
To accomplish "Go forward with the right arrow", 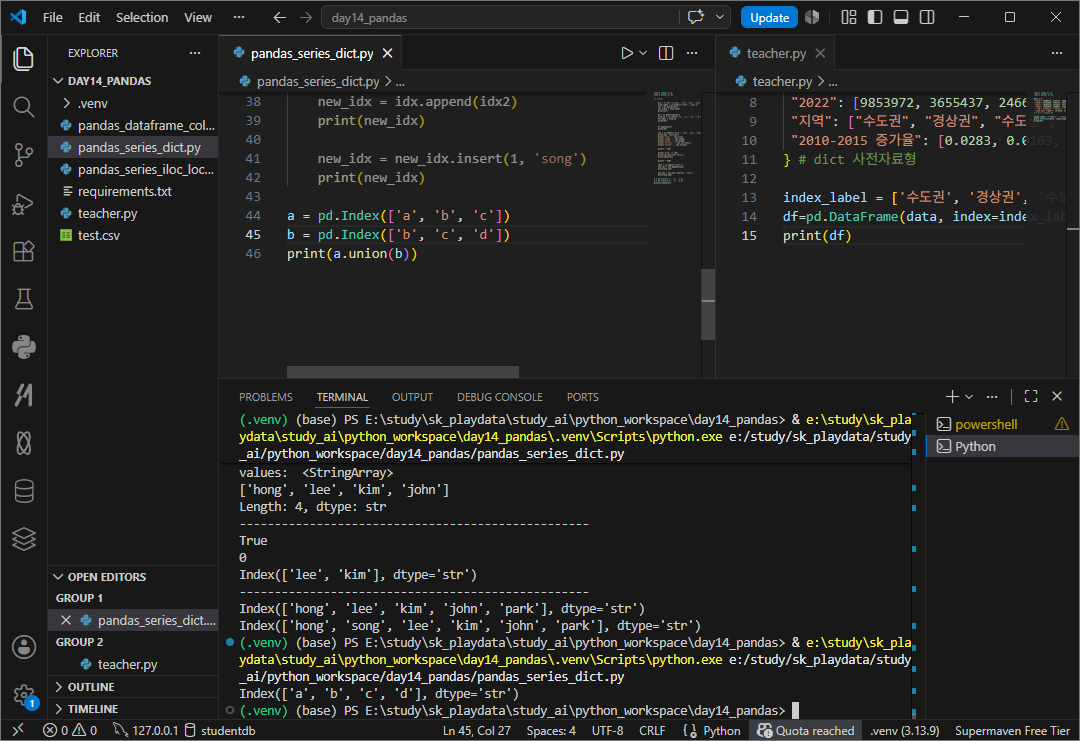I will pos(306,17).
